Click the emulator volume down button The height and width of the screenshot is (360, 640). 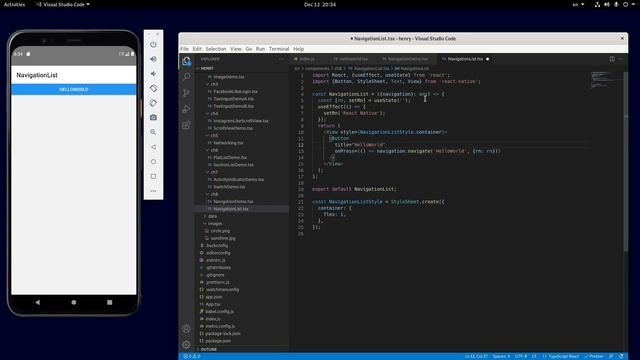click(153, 73)
